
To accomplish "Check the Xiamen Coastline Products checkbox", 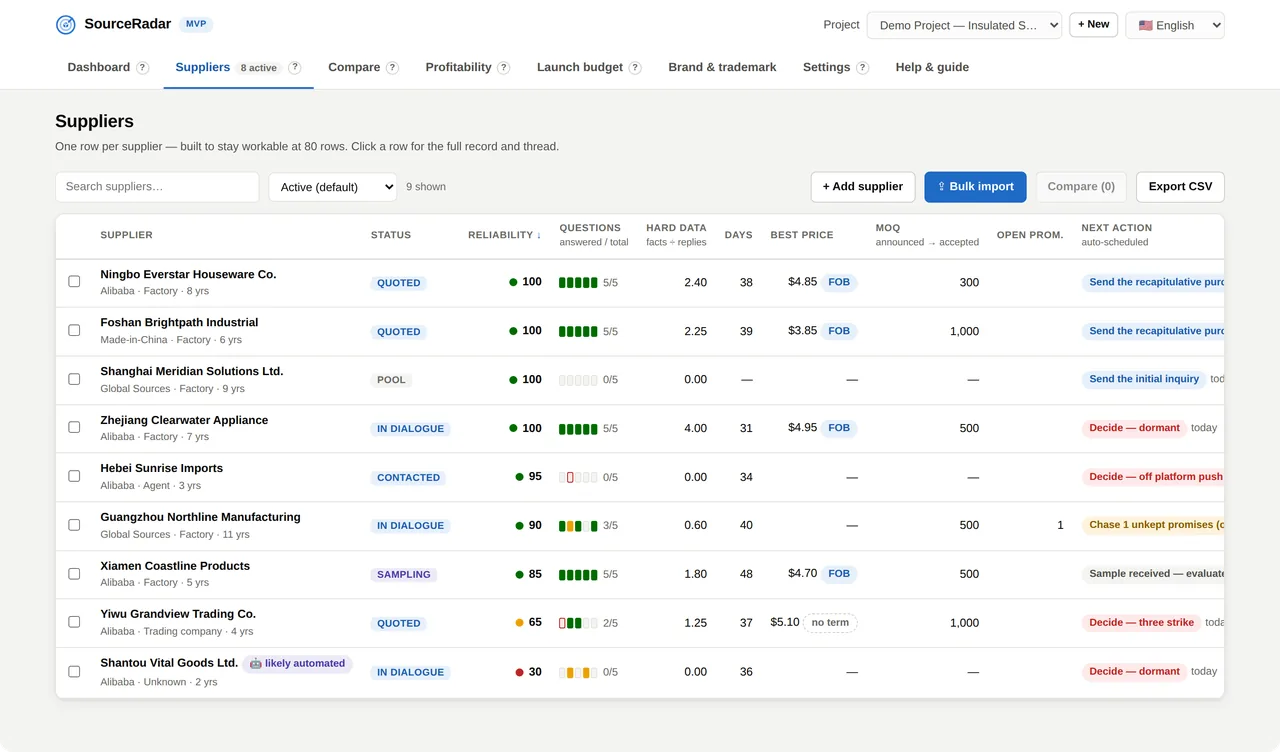I will pyautogui.click(x=74, y=574).
